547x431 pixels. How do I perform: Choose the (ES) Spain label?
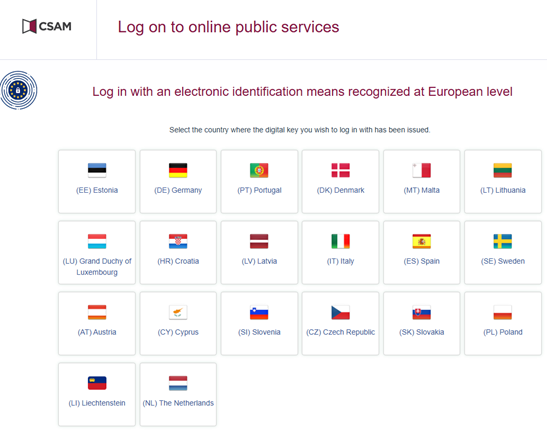click(421, 261)
